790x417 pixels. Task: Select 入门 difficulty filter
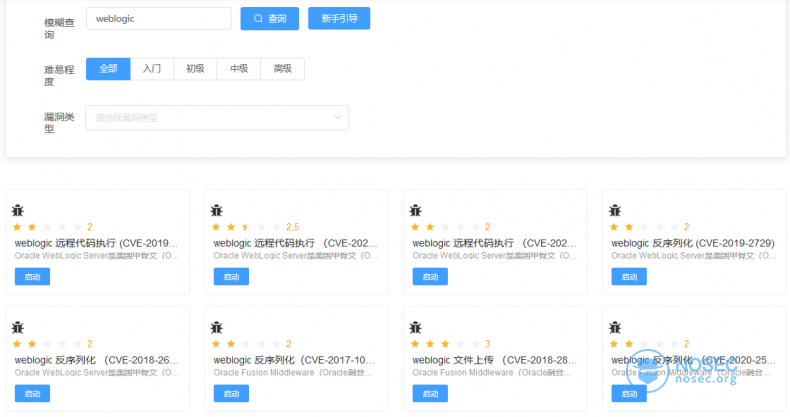tap(152, 68)
